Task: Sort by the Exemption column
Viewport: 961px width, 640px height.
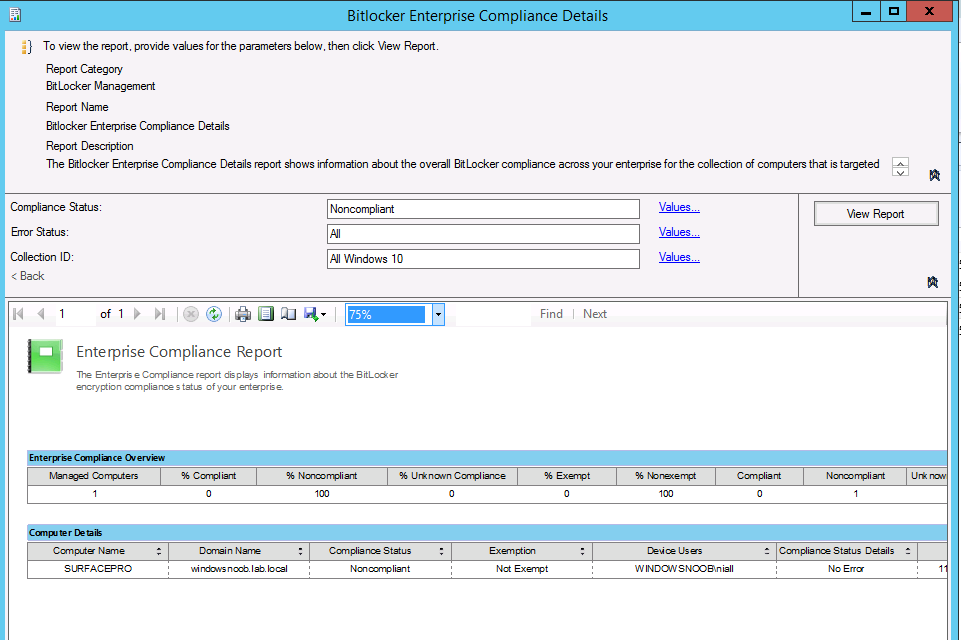Action: coord(582,551)
